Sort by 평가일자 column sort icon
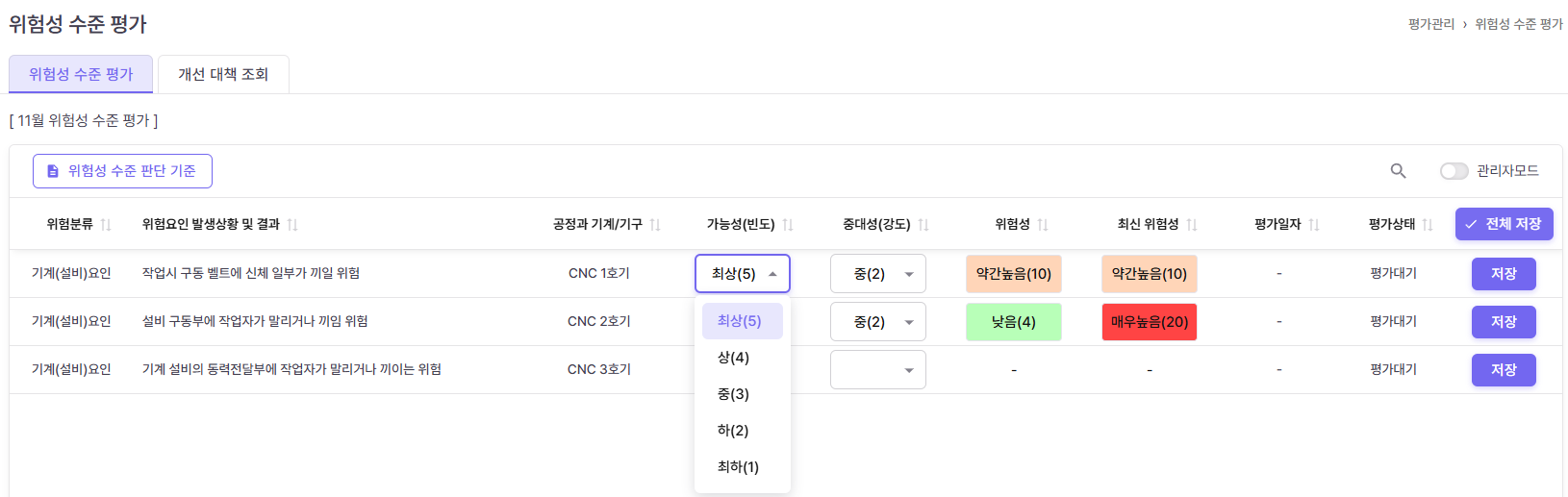 click(1314, 225)
